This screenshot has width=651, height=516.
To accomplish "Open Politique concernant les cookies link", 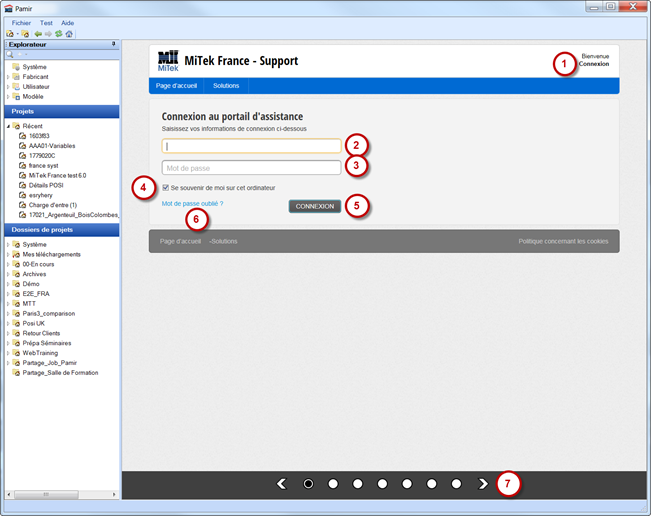I will pos(563,241).
